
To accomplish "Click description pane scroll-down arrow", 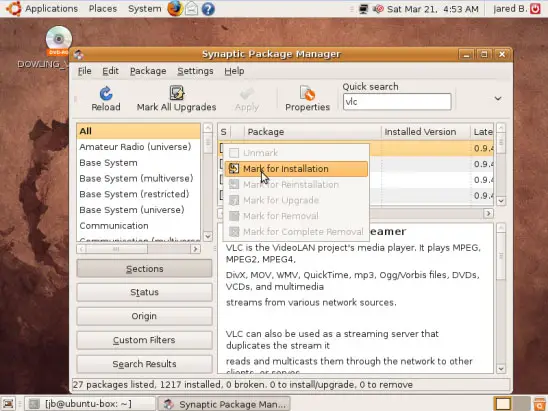I will point(501,369).
